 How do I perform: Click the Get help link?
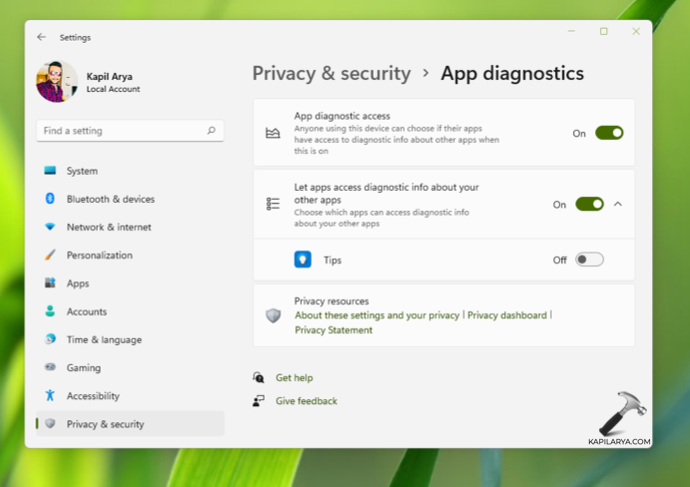click(x=294, y=378)
